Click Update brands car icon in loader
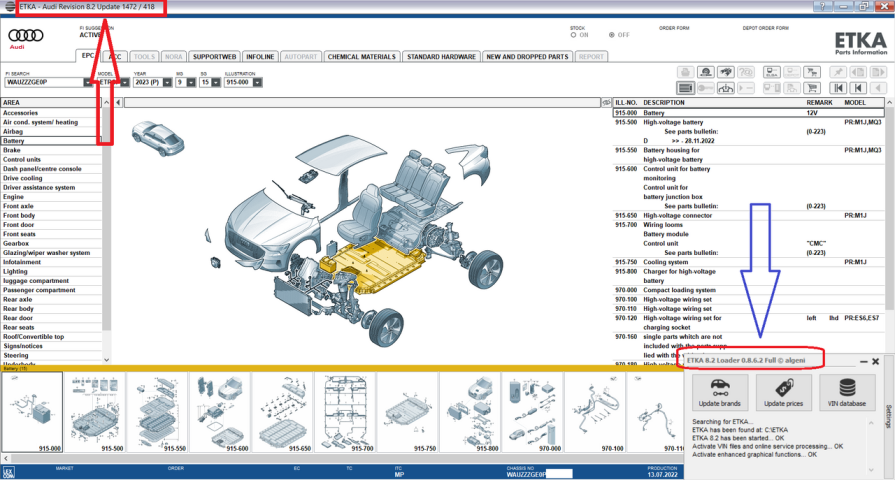Screen dimensions: 895x480 [719, 392]
